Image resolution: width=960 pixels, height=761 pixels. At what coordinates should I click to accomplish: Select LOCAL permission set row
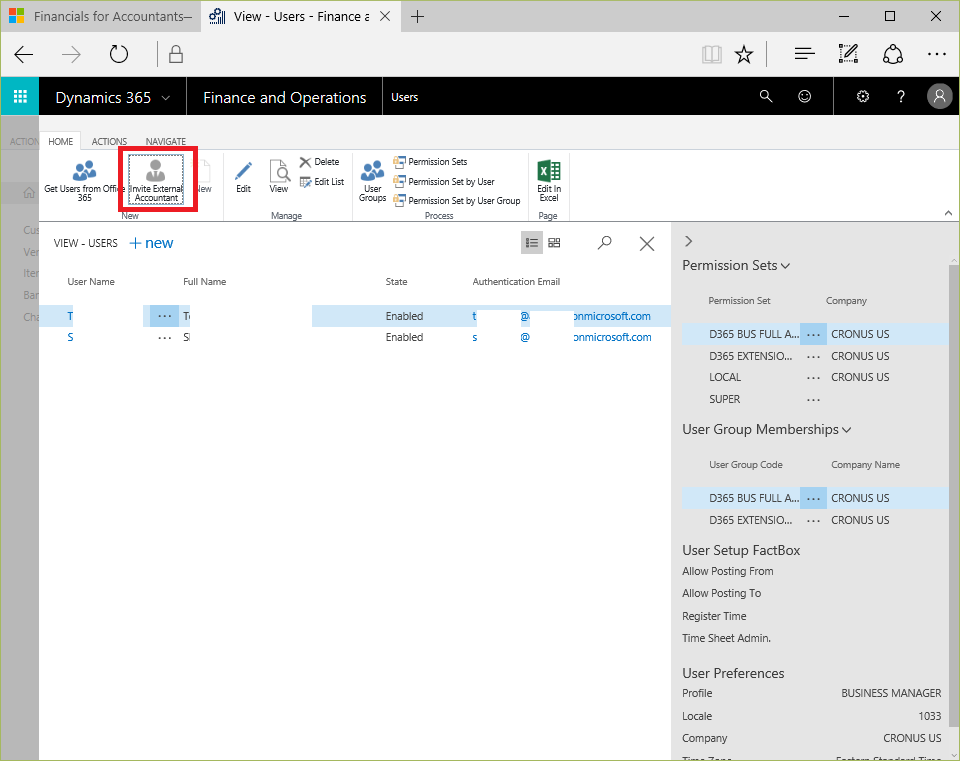tap(814, 378)
